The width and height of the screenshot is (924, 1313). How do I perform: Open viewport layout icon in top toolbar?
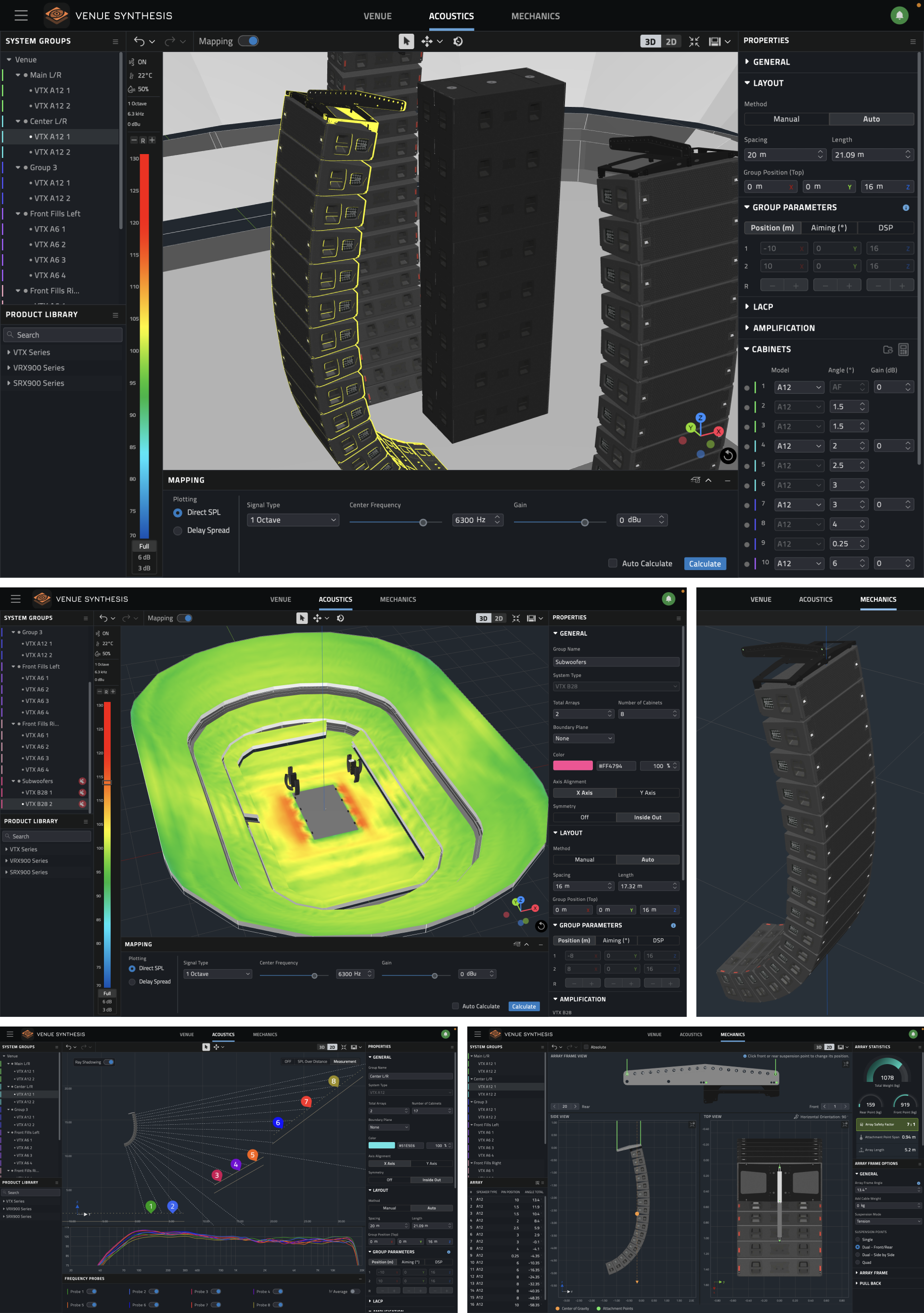tap(714, 41)
